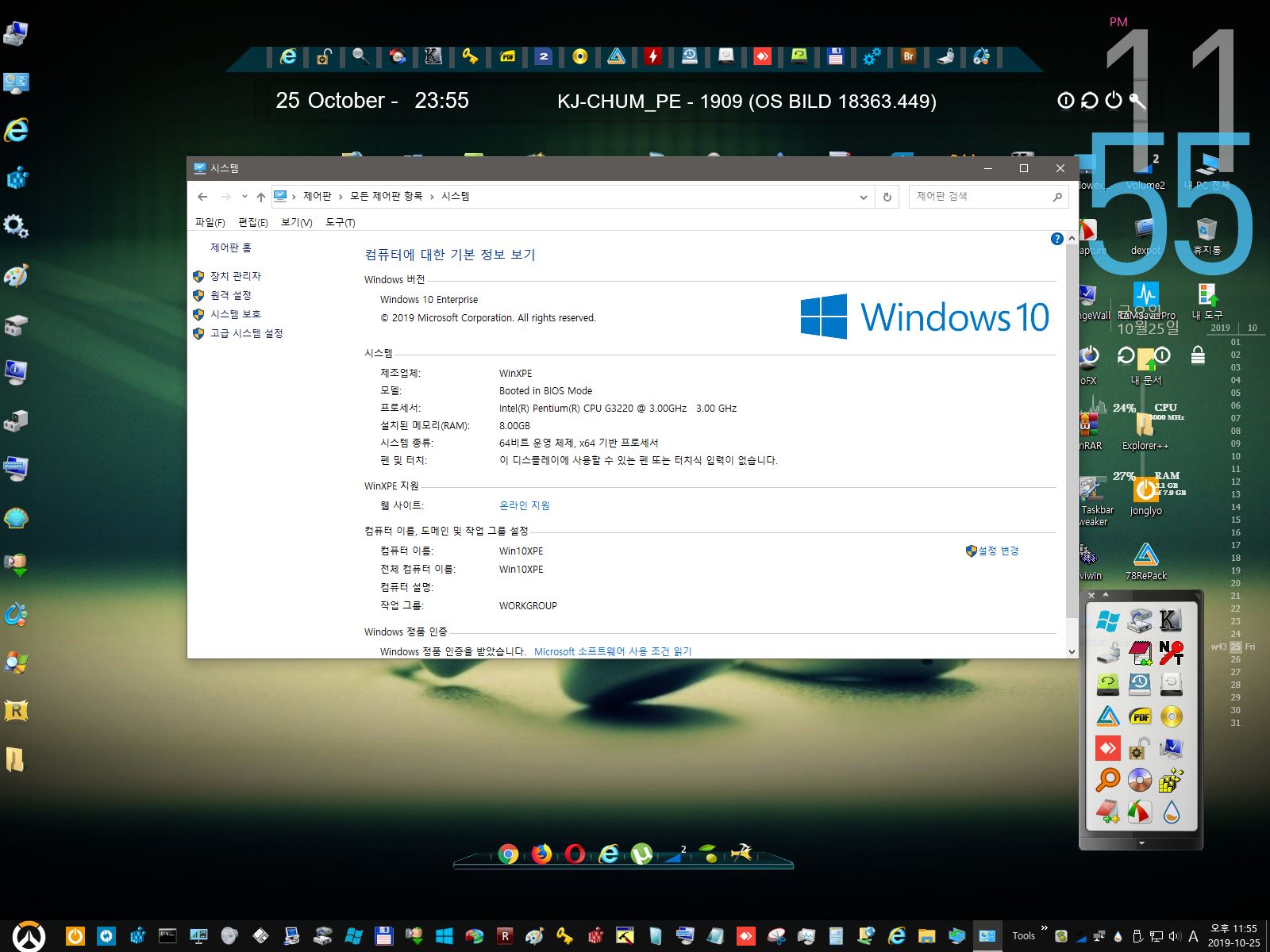
Task: Go to 제어판 홈 (Control Panel Home)
Action: point(231,248)
